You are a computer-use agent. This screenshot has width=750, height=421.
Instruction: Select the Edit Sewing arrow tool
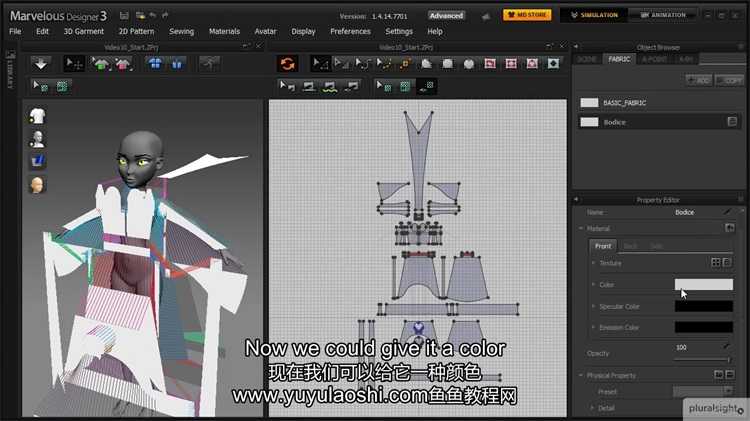tap(287, 86)
